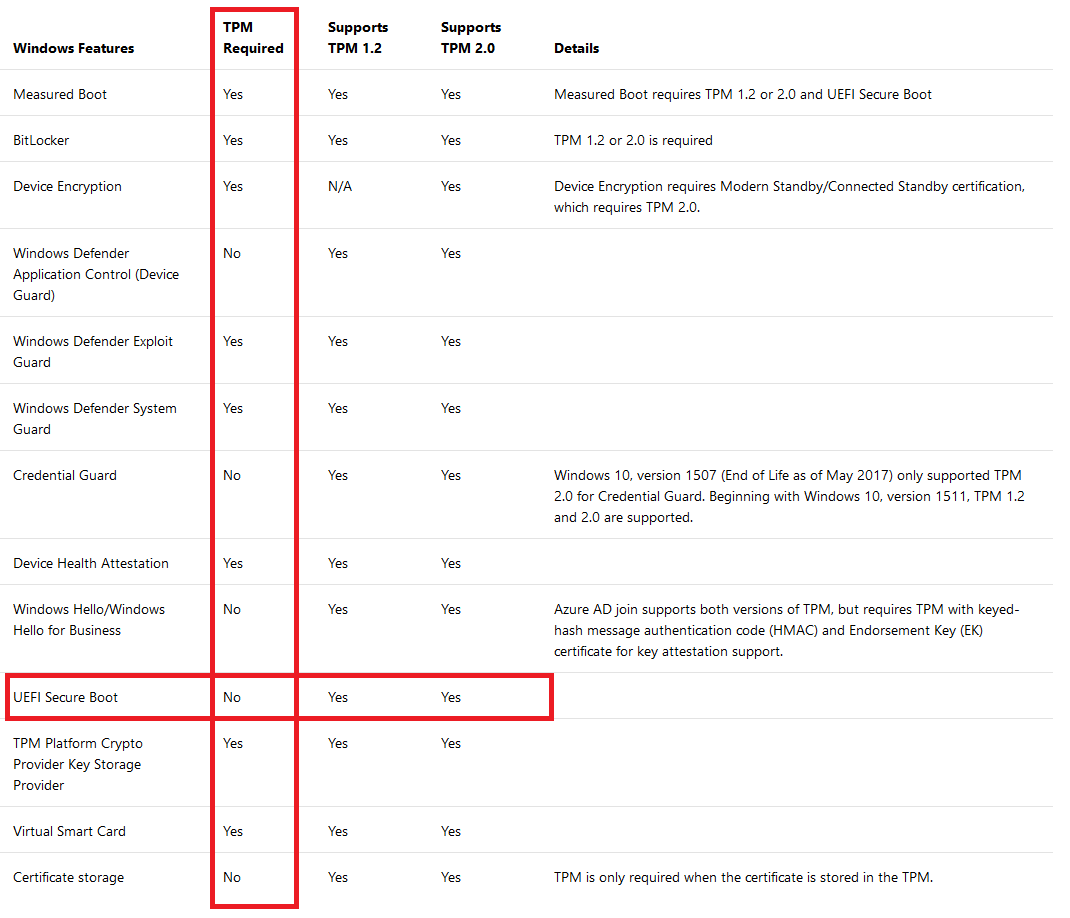Click TPM Required 'No' for Certificate storage
The image size is (1070, 918).
point(232,877)
